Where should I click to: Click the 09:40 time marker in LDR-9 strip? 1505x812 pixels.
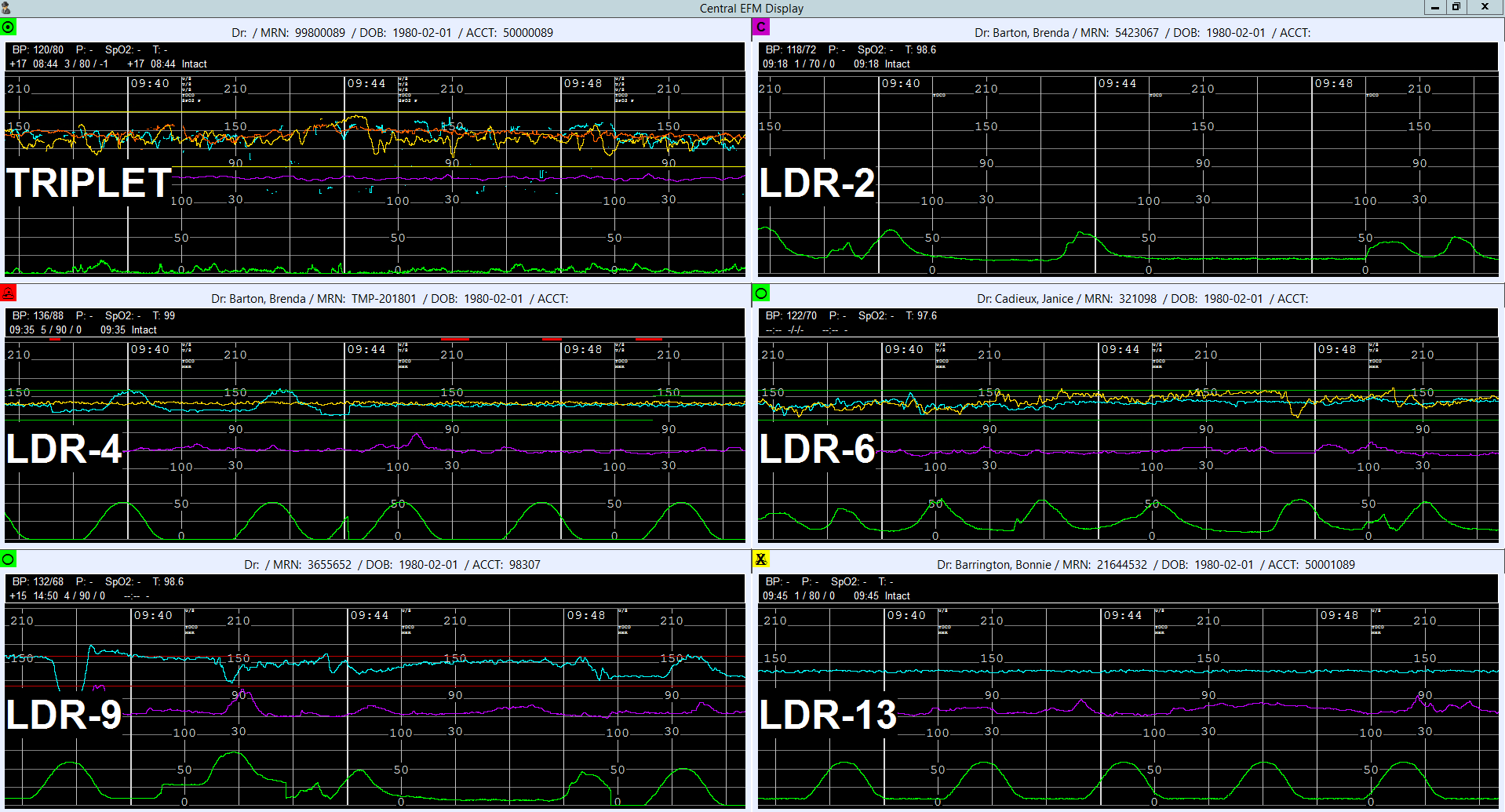tap(153, 616)
